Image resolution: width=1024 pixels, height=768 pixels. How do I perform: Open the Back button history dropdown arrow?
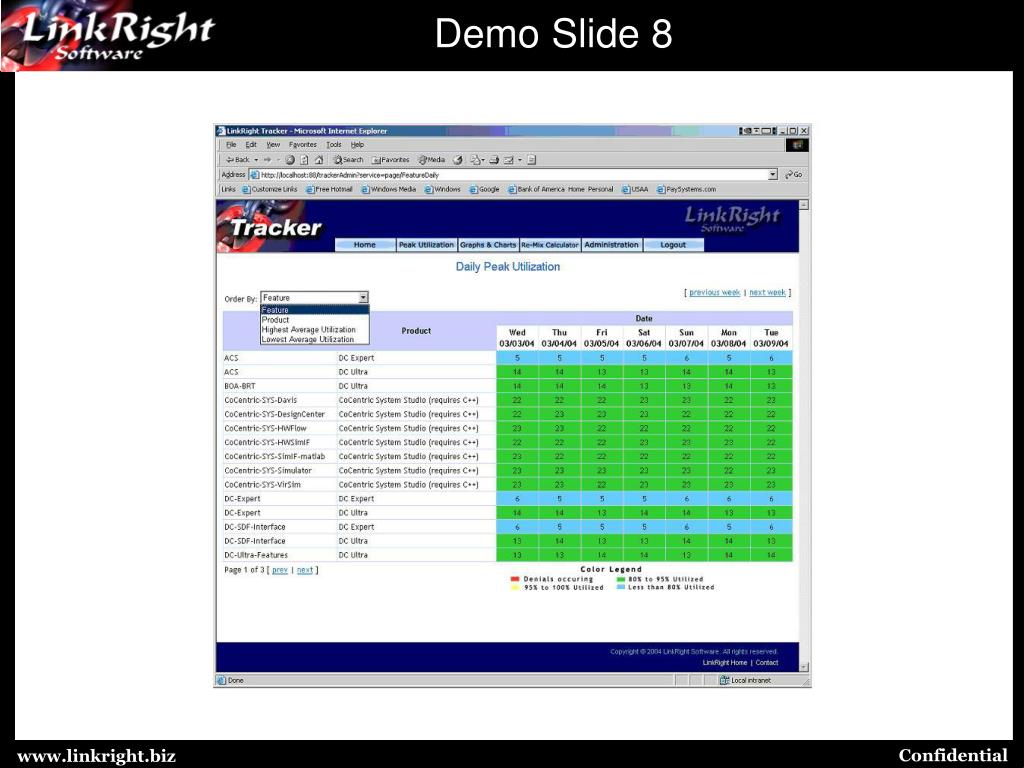point(256,160)
